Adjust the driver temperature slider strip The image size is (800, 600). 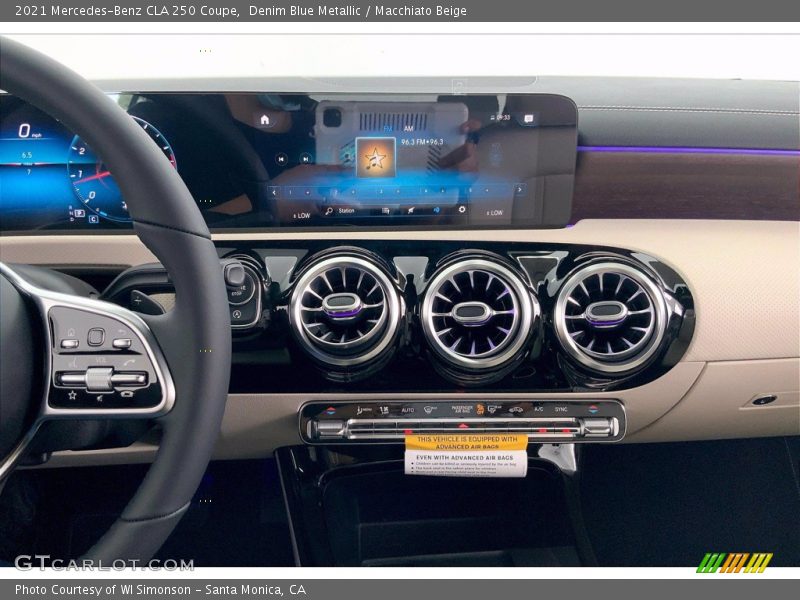330,409
